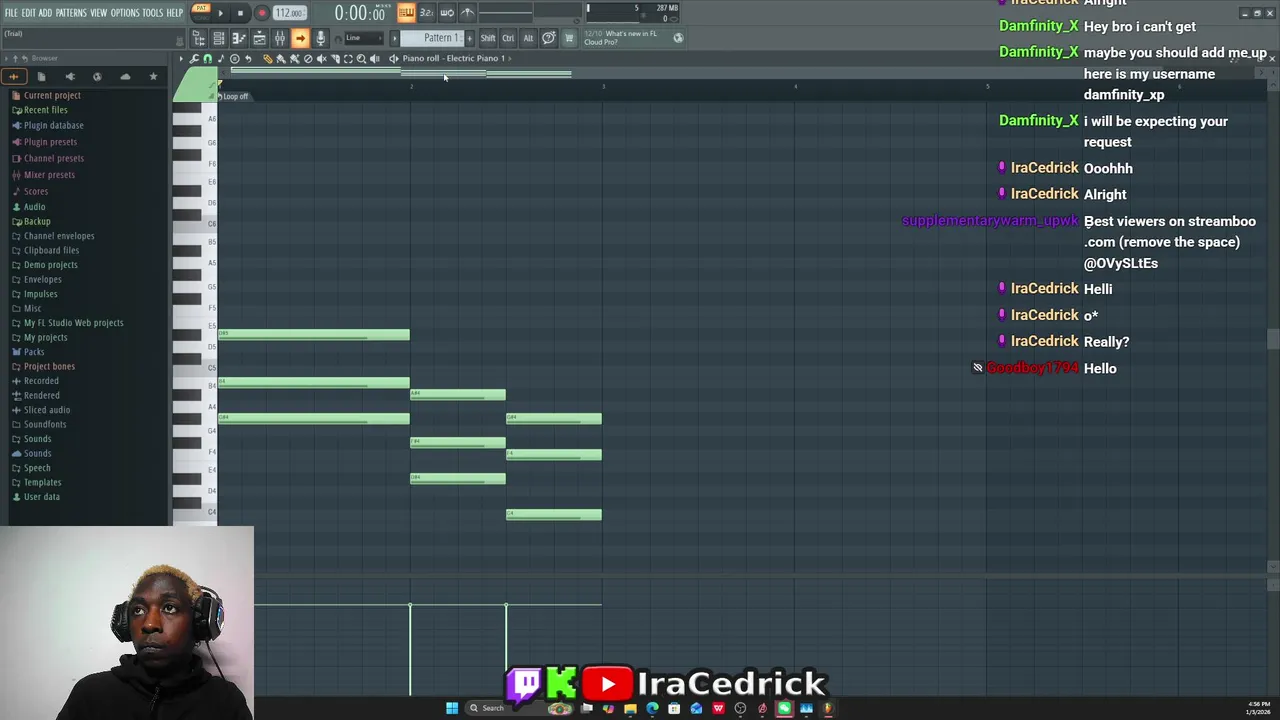Select the piano roll Draw pencil tool

pos(267,58)
